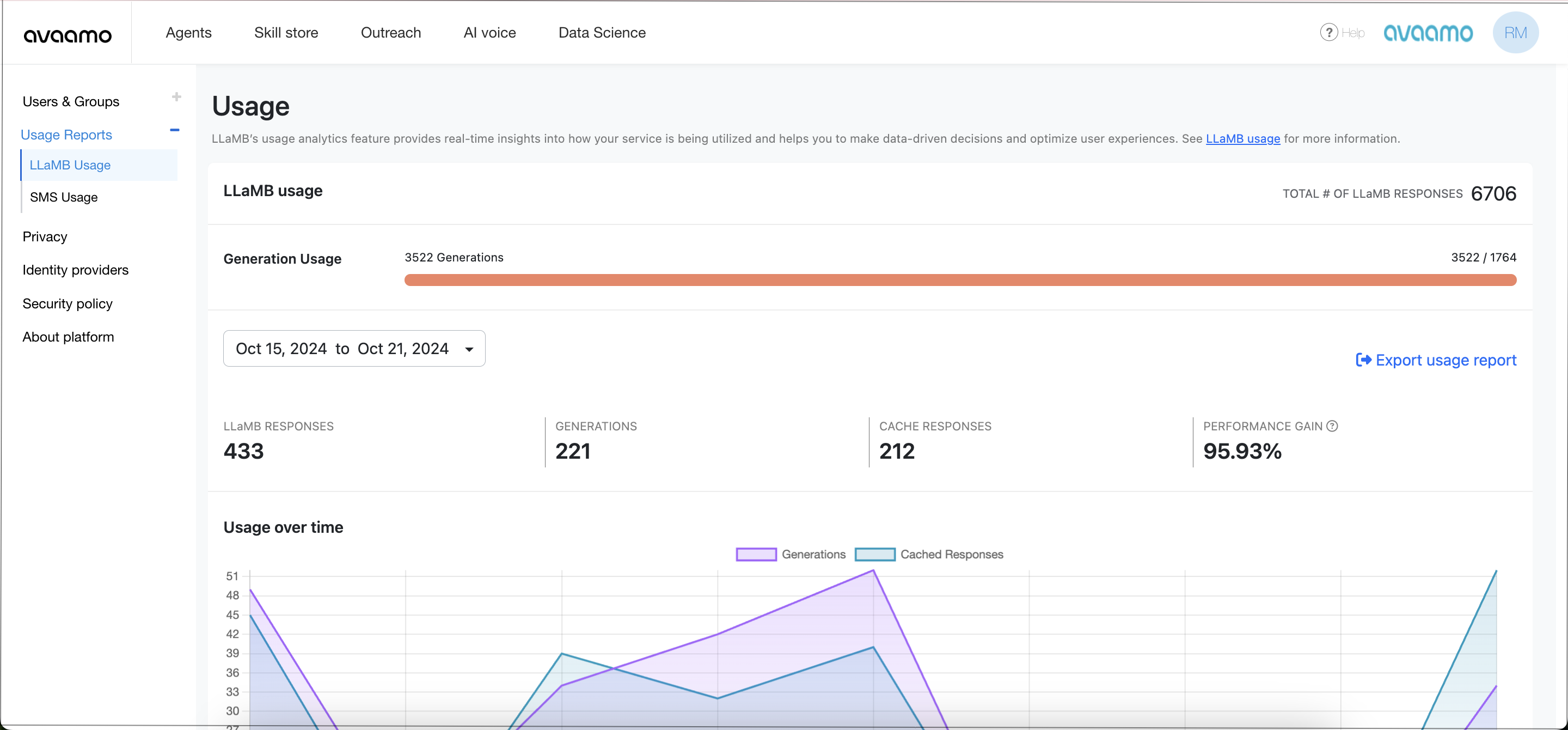The height and width of the screenshot is (730, 1568).
Task: Open Data Science section
Action: 602,33
